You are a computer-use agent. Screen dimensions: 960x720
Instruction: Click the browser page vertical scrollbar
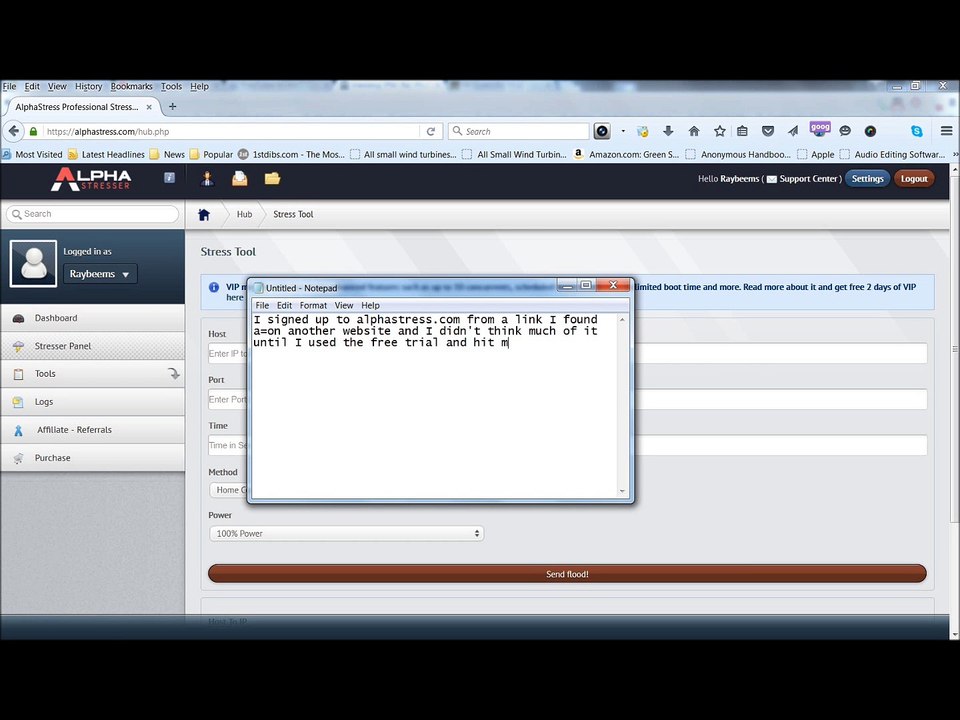click(954, 349)
